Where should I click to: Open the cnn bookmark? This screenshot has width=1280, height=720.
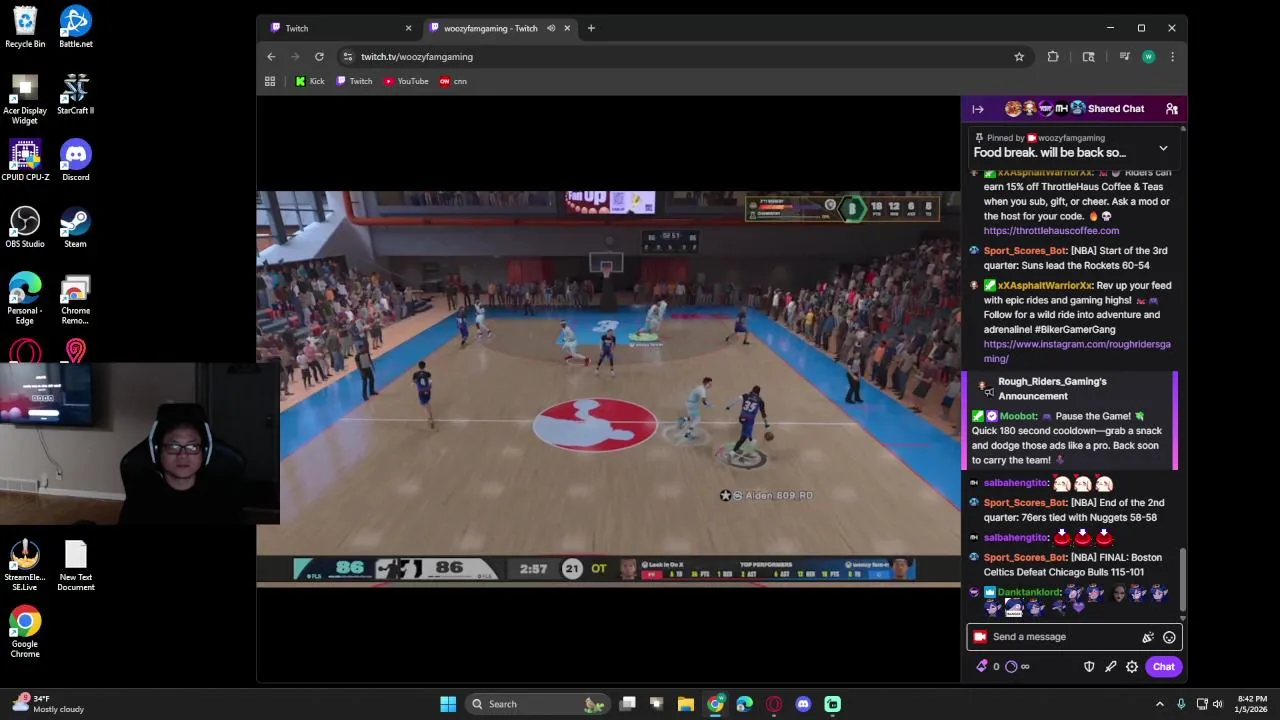point(453,81)
